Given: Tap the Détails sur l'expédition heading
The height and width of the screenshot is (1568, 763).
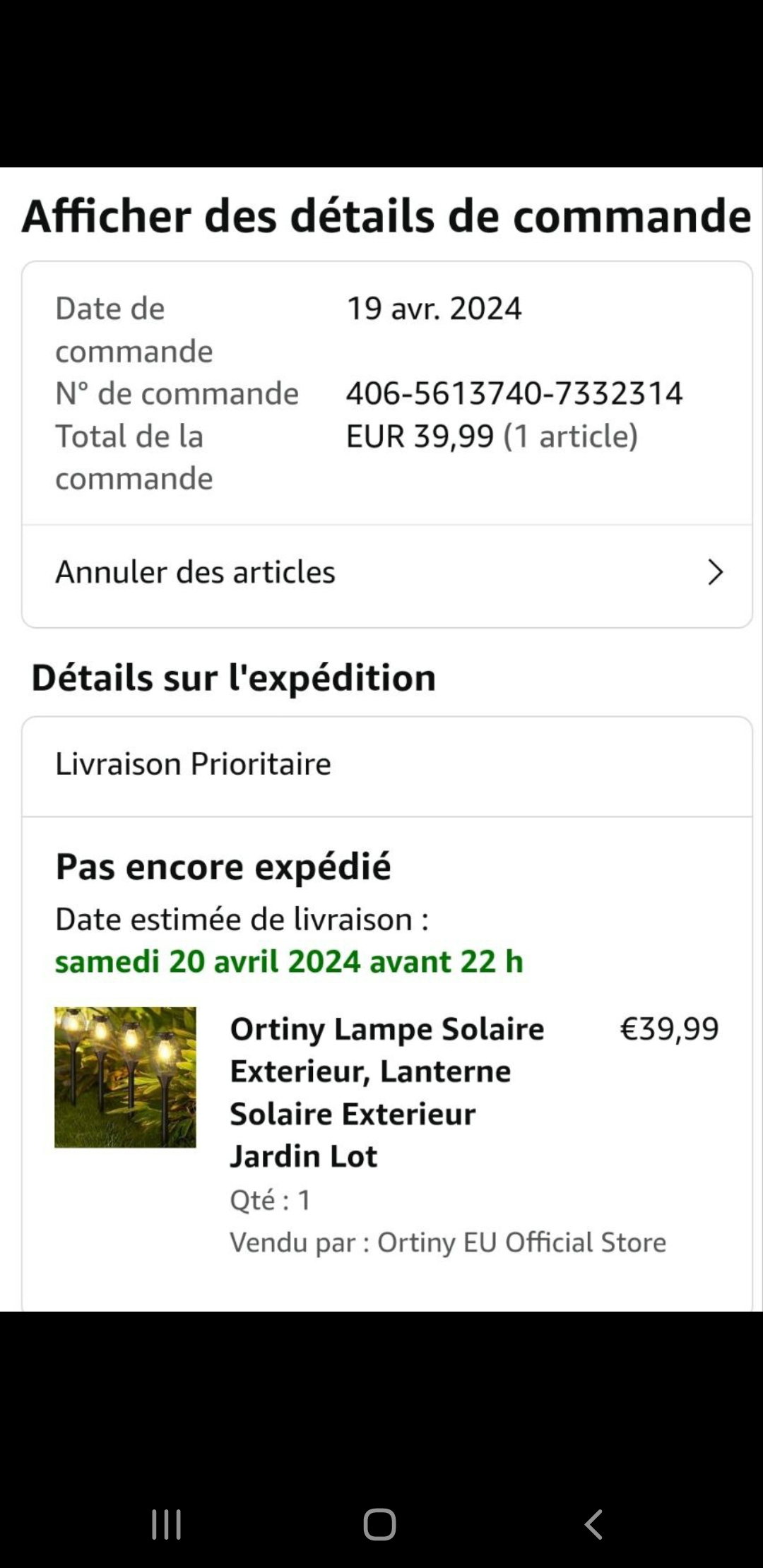Looking at the screenshot, I should [x=234, y=678].
